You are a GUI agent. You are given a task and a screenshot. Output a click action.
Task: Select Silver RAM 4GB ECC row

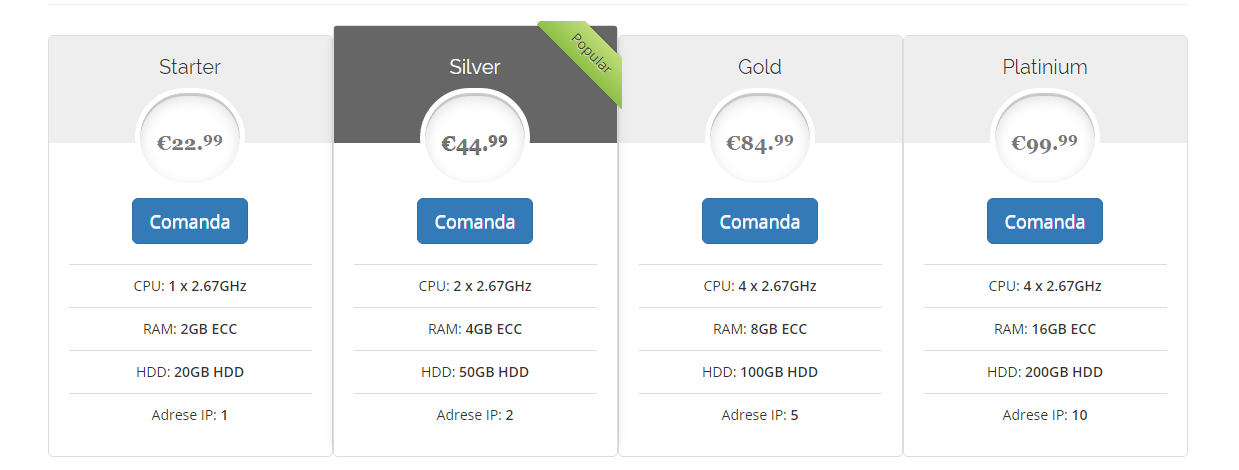click(475, 329)
